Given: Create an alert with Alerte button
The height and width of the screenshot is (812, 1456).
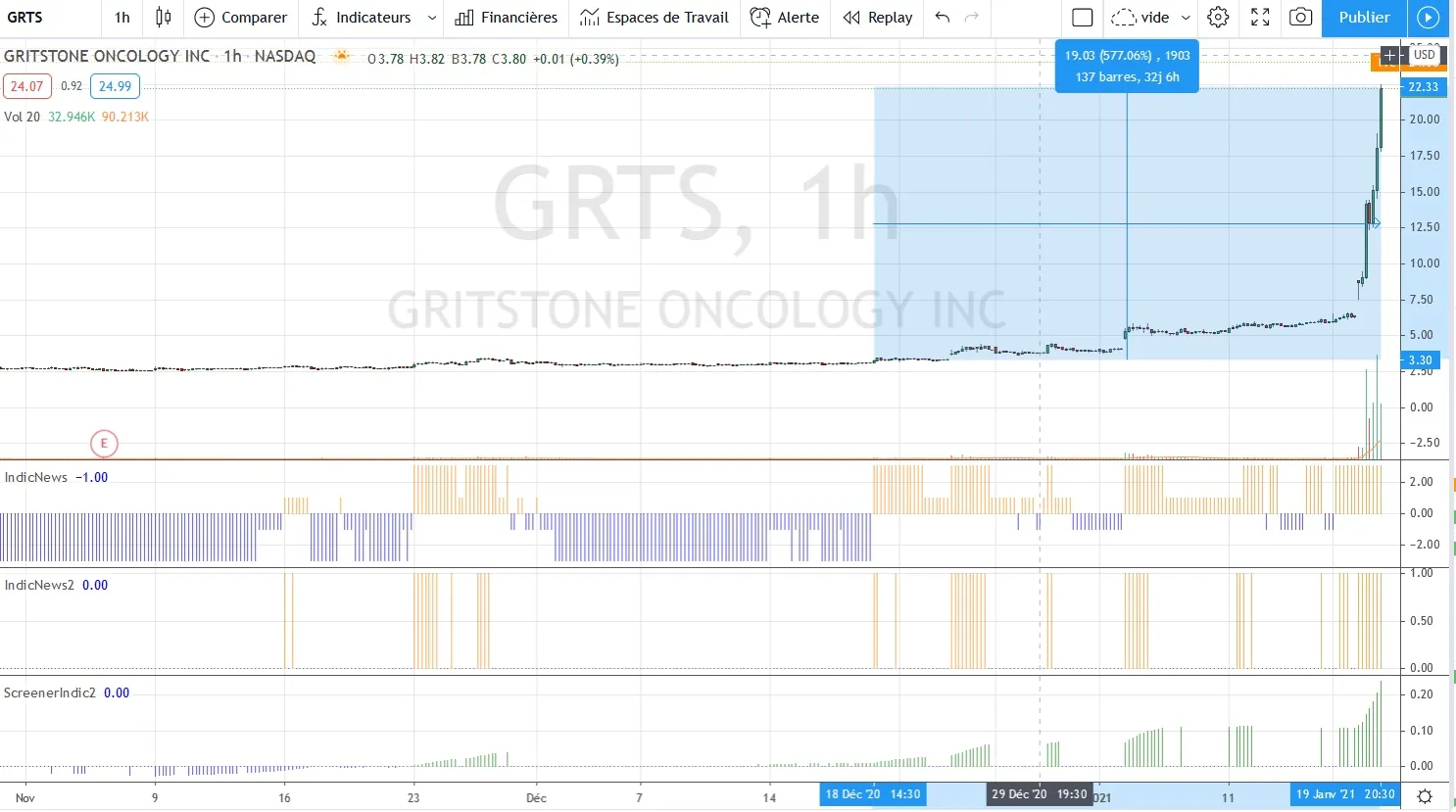Looking at the screenshot, I should tap(785, 18).
